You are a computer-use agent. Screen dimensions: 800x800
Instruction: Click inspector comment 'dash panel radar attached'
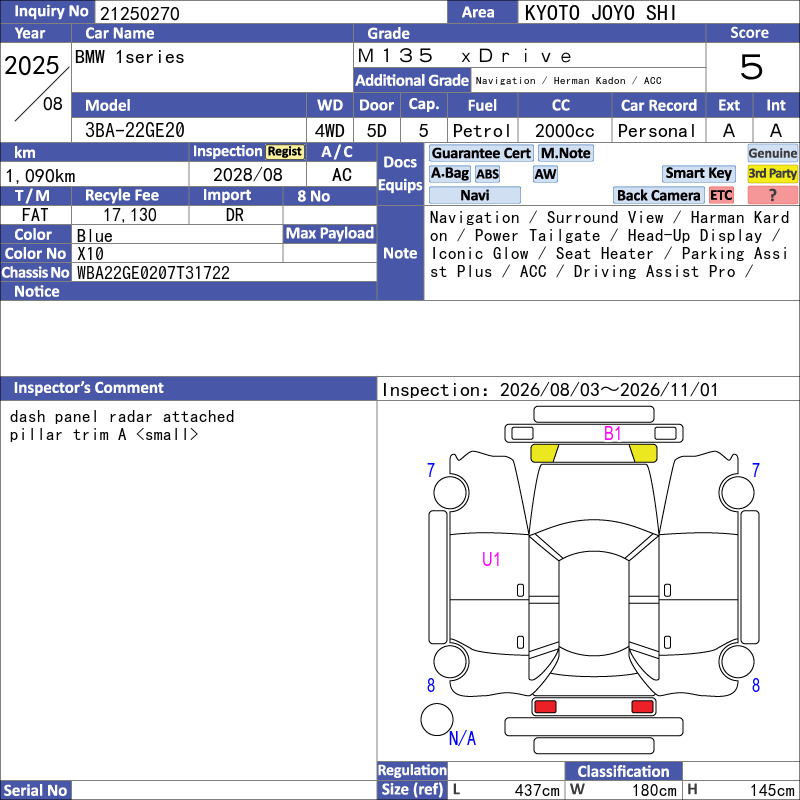122,416
